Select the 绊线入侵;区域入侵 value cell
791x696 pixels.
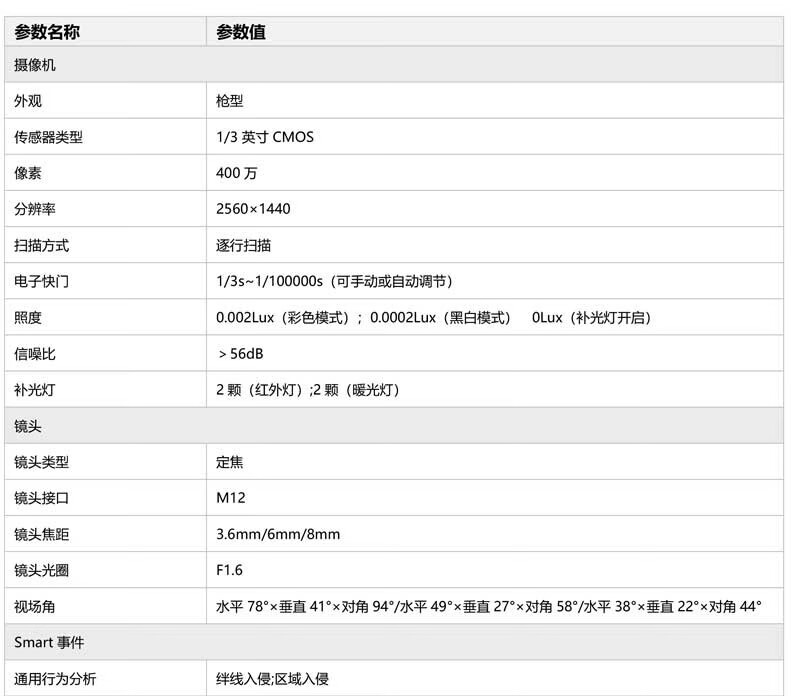[x=272, y=679]
